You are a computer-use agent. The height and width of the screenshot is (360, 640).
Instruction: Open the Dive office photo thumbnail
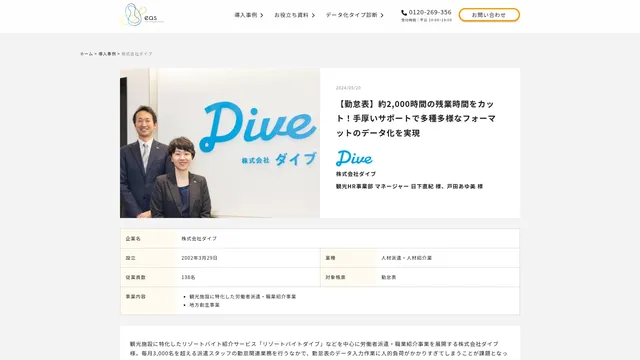click(x=220, y=143)
